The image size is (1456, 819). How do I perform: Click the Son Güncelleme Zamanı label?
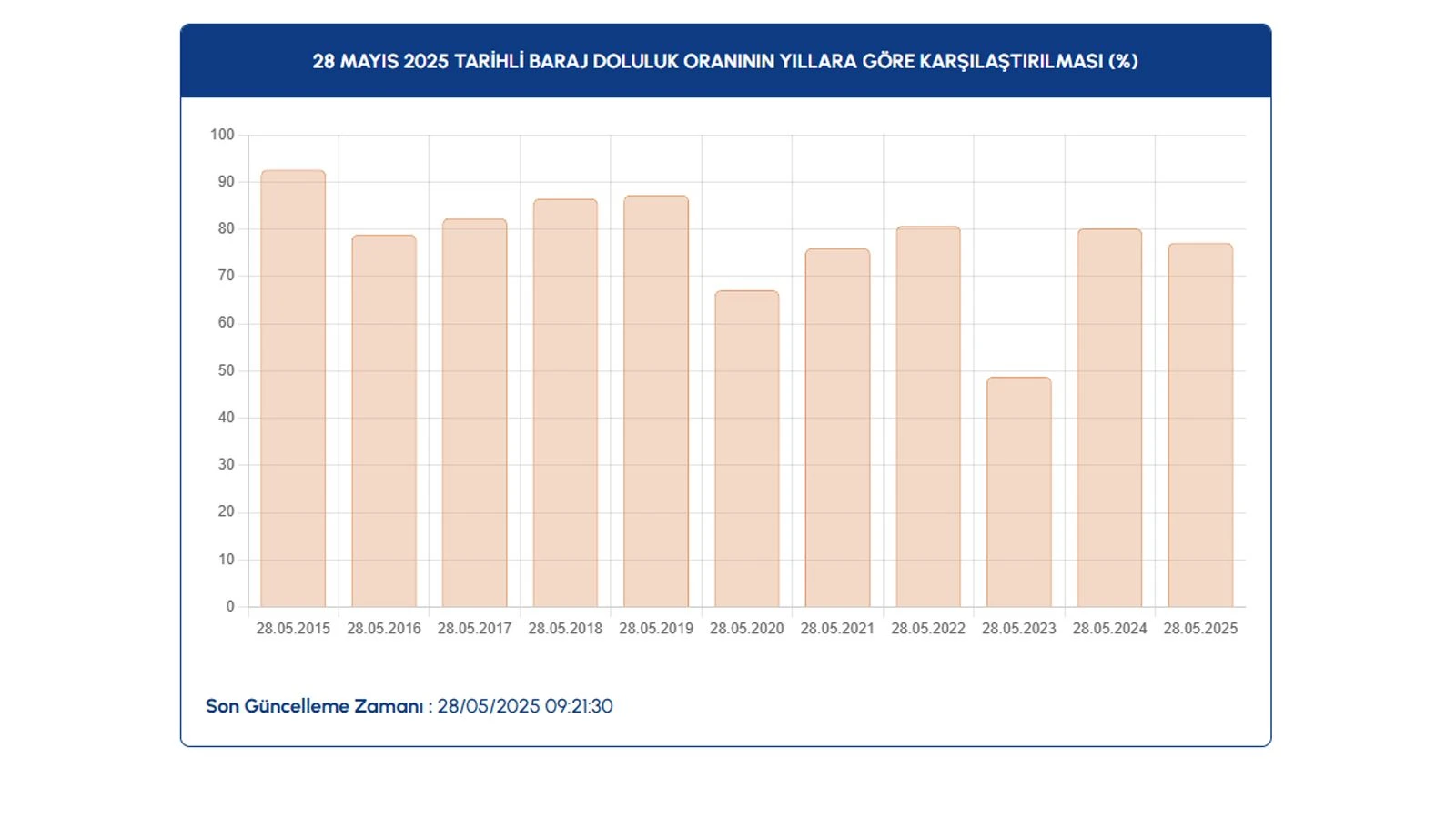(314, 706)
